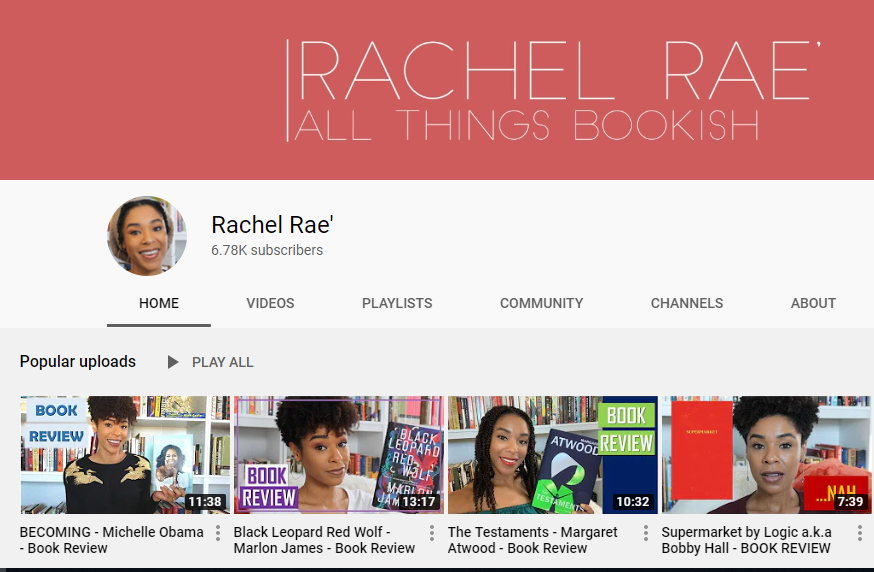Image resolution: width=874 pixels, height=572 pixels.
Task: Go to the Community tab
Action: pos(541,303)
